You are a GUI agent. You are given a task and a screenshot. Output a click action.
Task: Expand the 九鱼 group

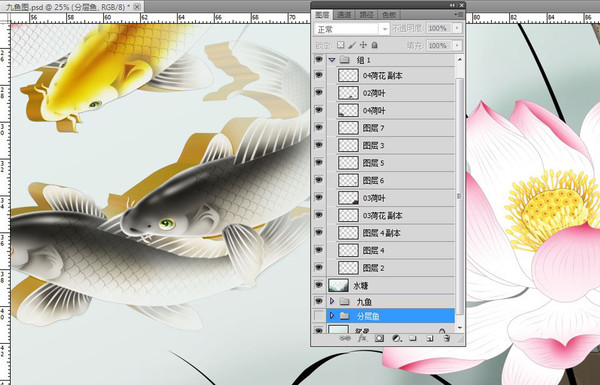(332, 302)
